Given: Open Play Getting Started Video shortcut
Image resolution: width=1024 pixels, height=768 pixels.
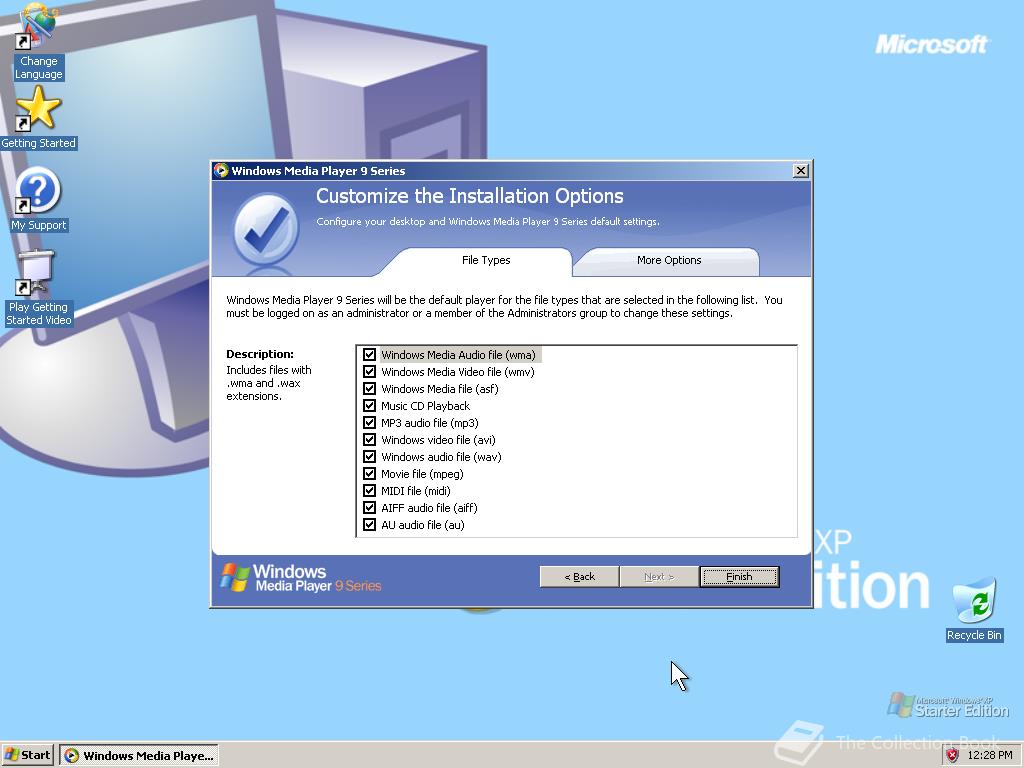Looking at the screenshot, I should [39, 287].
